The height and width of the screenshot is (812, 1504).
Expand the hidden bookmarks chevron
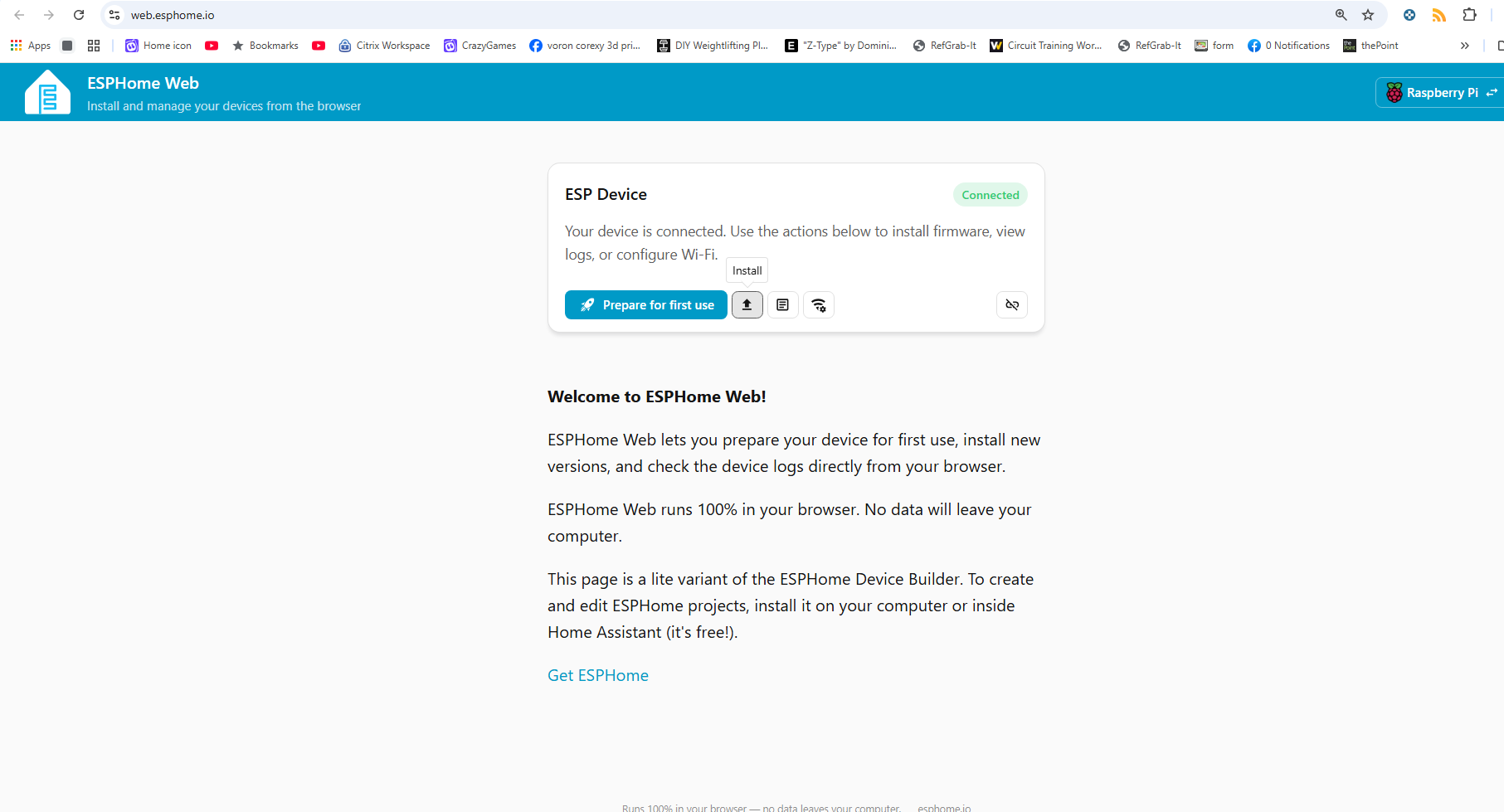(x=1465, y=46)
